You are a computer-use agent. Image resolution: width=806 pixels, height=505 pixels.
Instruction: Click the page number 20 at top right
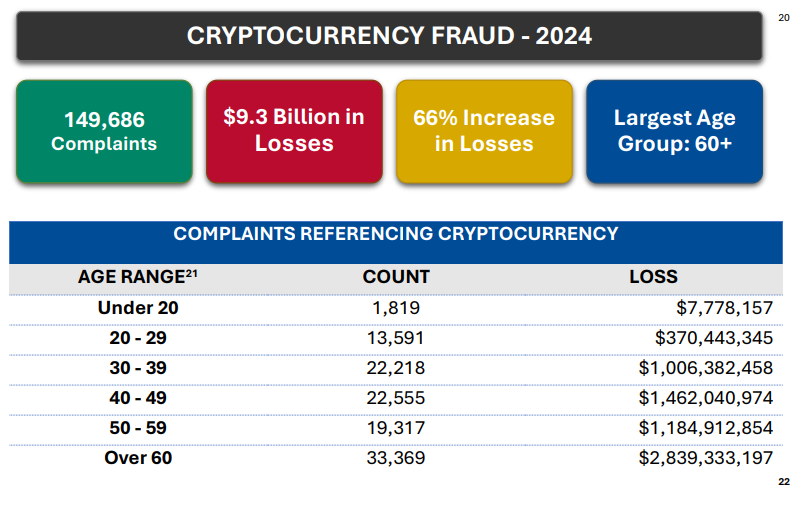[783, 17]
